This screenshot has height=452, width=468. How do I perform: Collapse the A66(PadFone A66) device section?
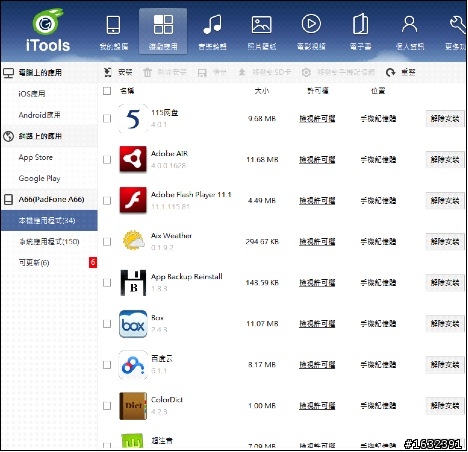click(49, 199)
